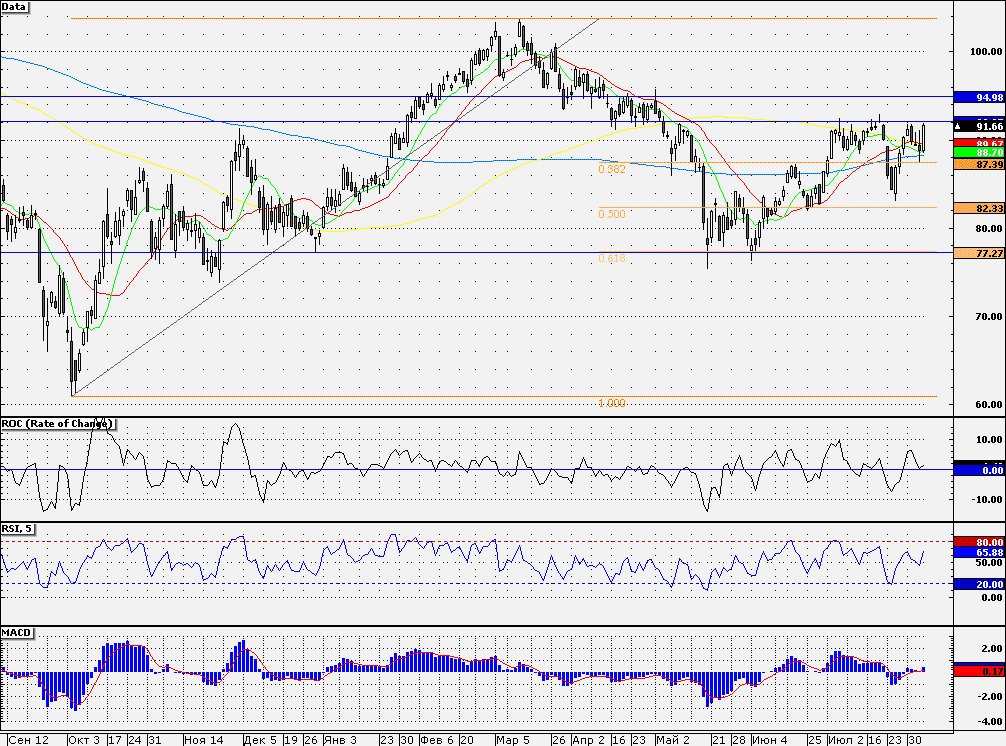Click the Data panel label

click(x=14, y=7)
